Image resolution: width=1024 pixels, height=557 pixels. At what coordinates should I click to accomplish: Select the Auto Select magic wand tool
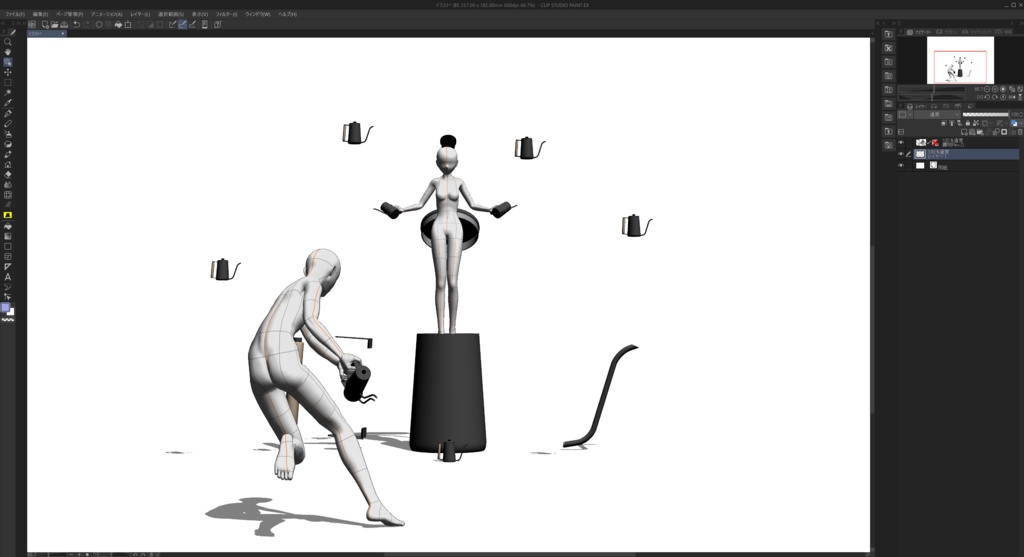coord(8,93)
